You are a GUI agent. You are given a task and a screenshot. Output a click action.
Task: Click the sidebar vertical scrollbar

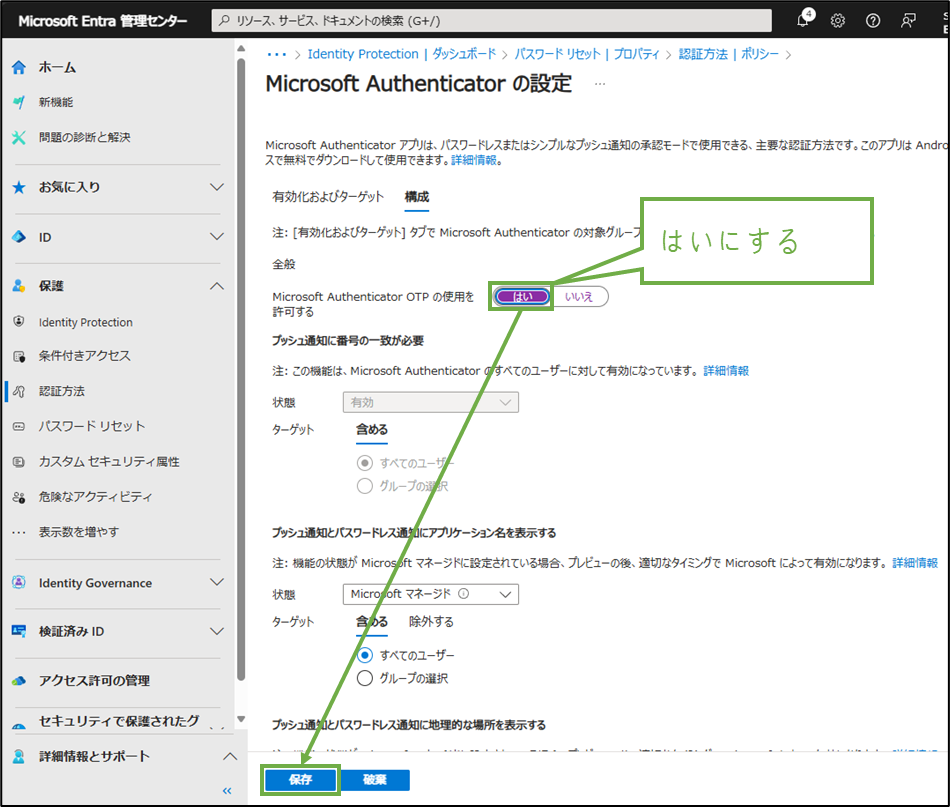(241, 370)
